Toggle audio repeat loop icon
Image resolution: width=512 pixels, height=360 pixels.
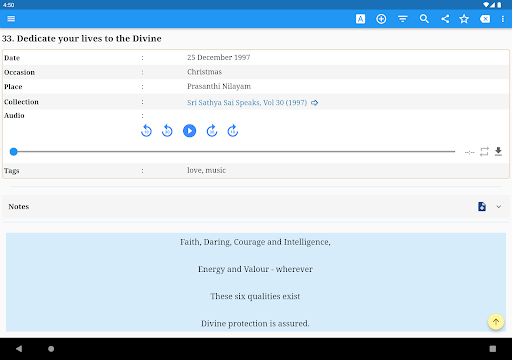click(x=484, y=152)
